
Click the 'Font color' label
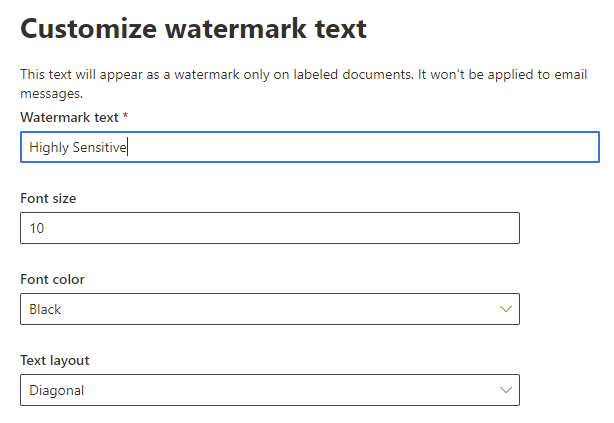tap(50, 279)
